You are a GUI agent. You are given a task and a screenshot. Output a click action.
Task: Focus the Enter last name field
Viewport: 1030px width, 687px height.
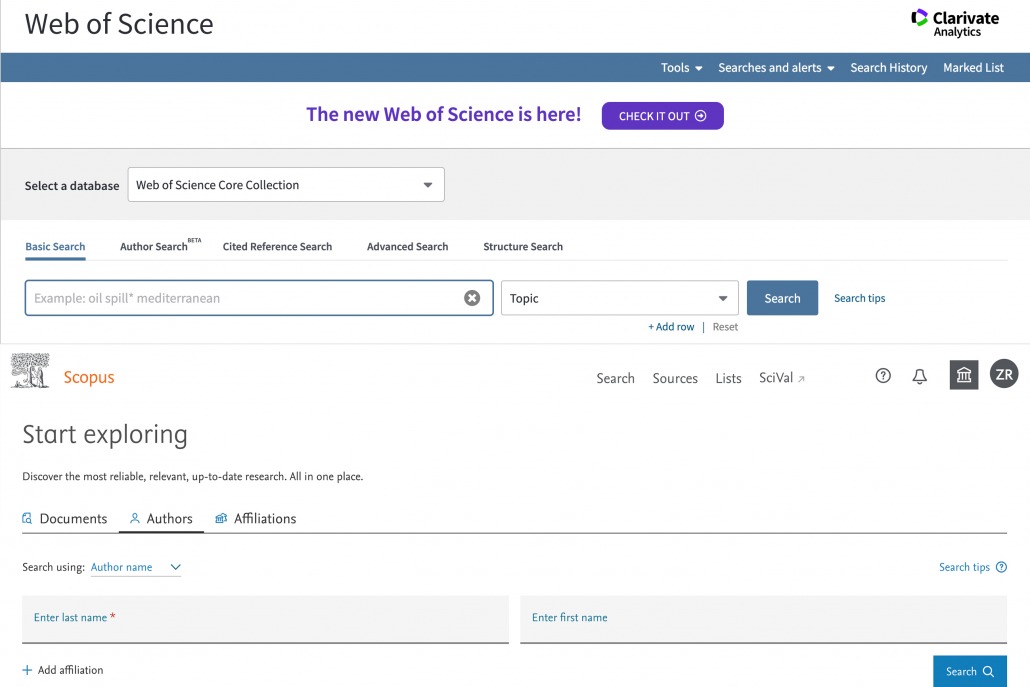coord(265,619)
